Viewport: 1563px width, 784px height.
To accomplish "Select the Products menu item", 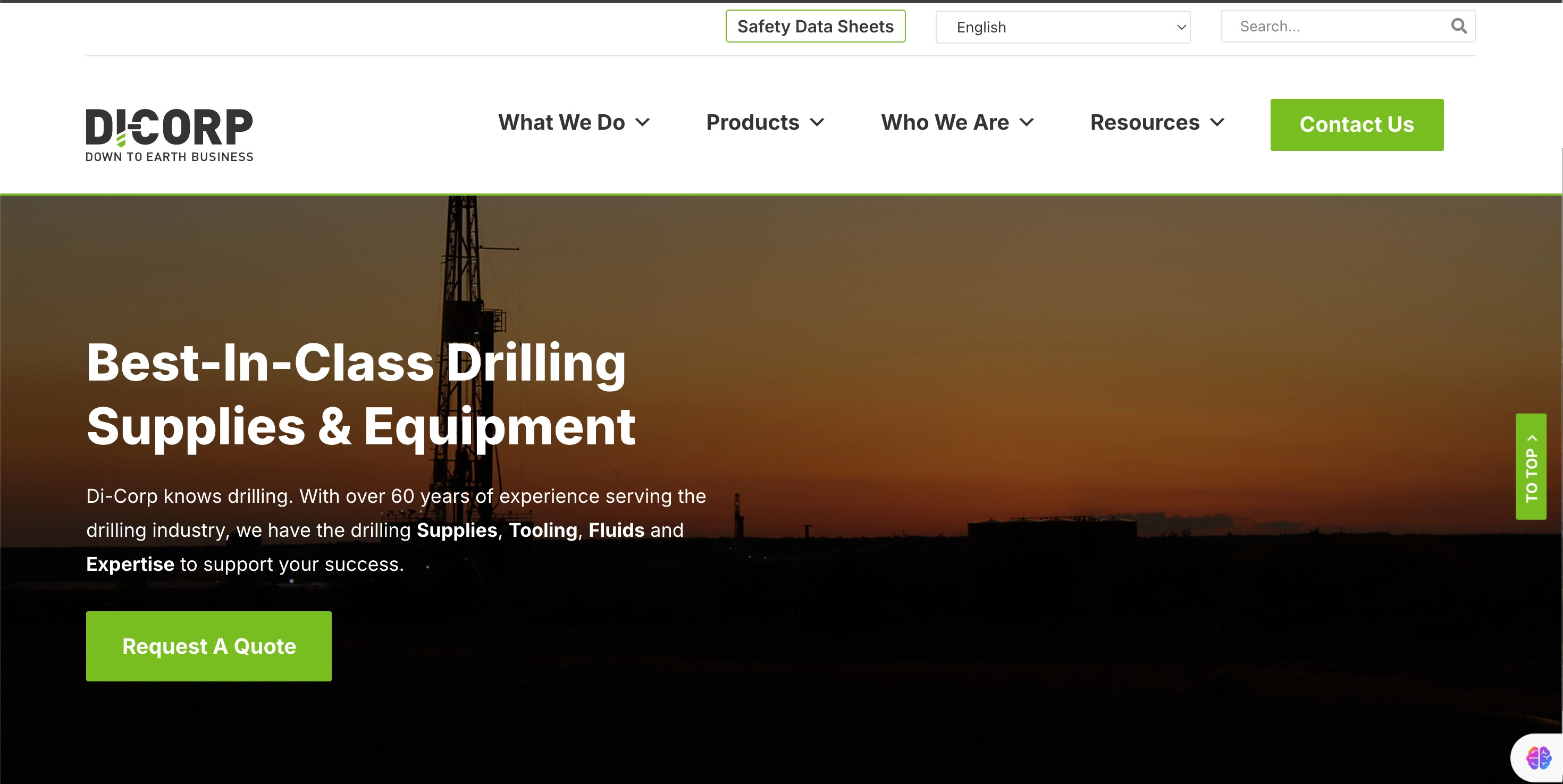I will click(752, 123).
